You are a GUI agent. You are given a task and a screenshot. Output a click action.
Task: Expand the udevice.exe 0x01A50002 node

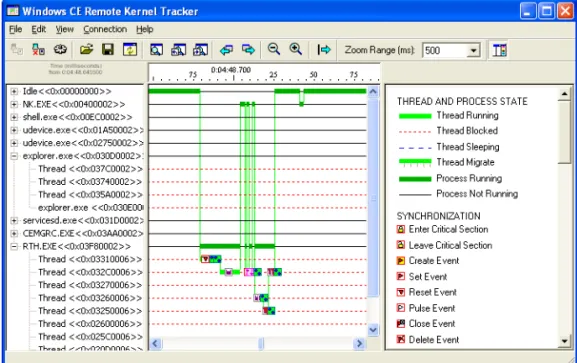tap(14, 130)
